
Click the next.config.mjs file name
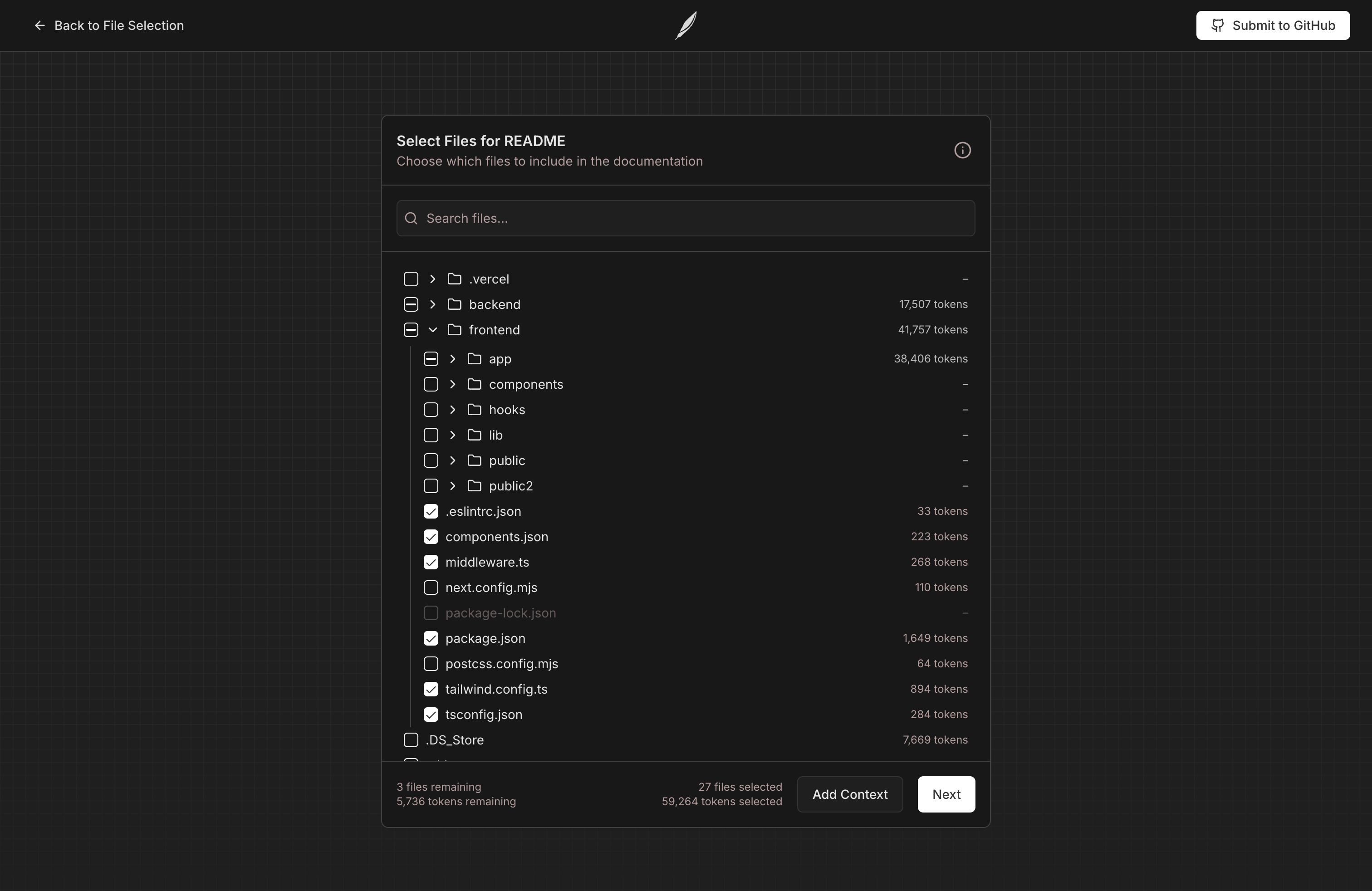click(x=491, y=588)
